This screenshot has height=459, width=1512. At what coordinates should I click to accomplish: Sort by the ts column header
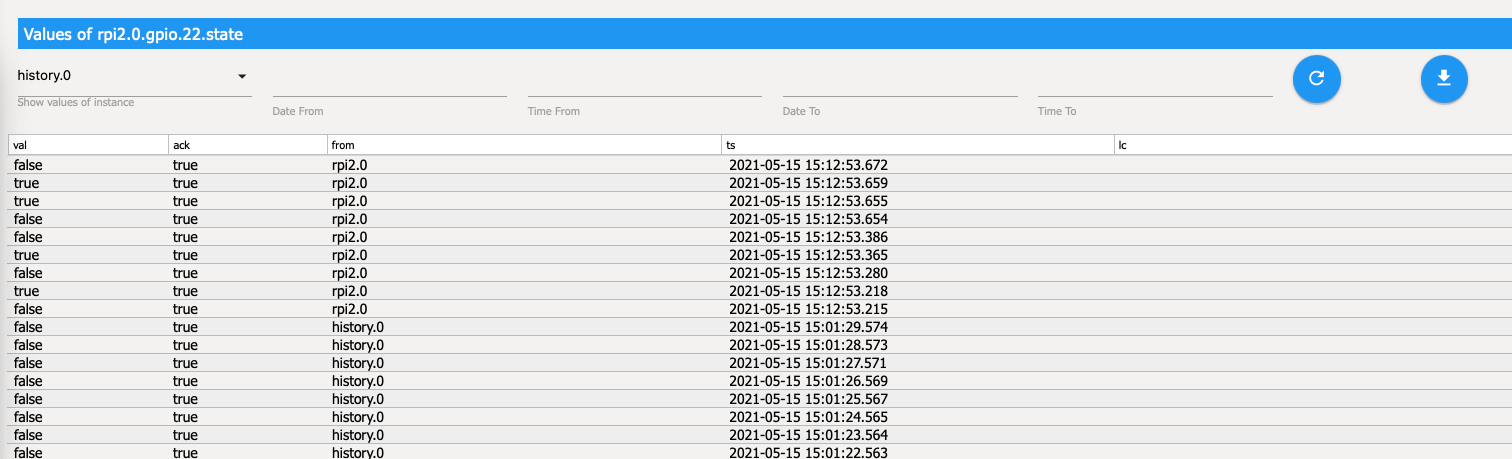pos(919,145)
